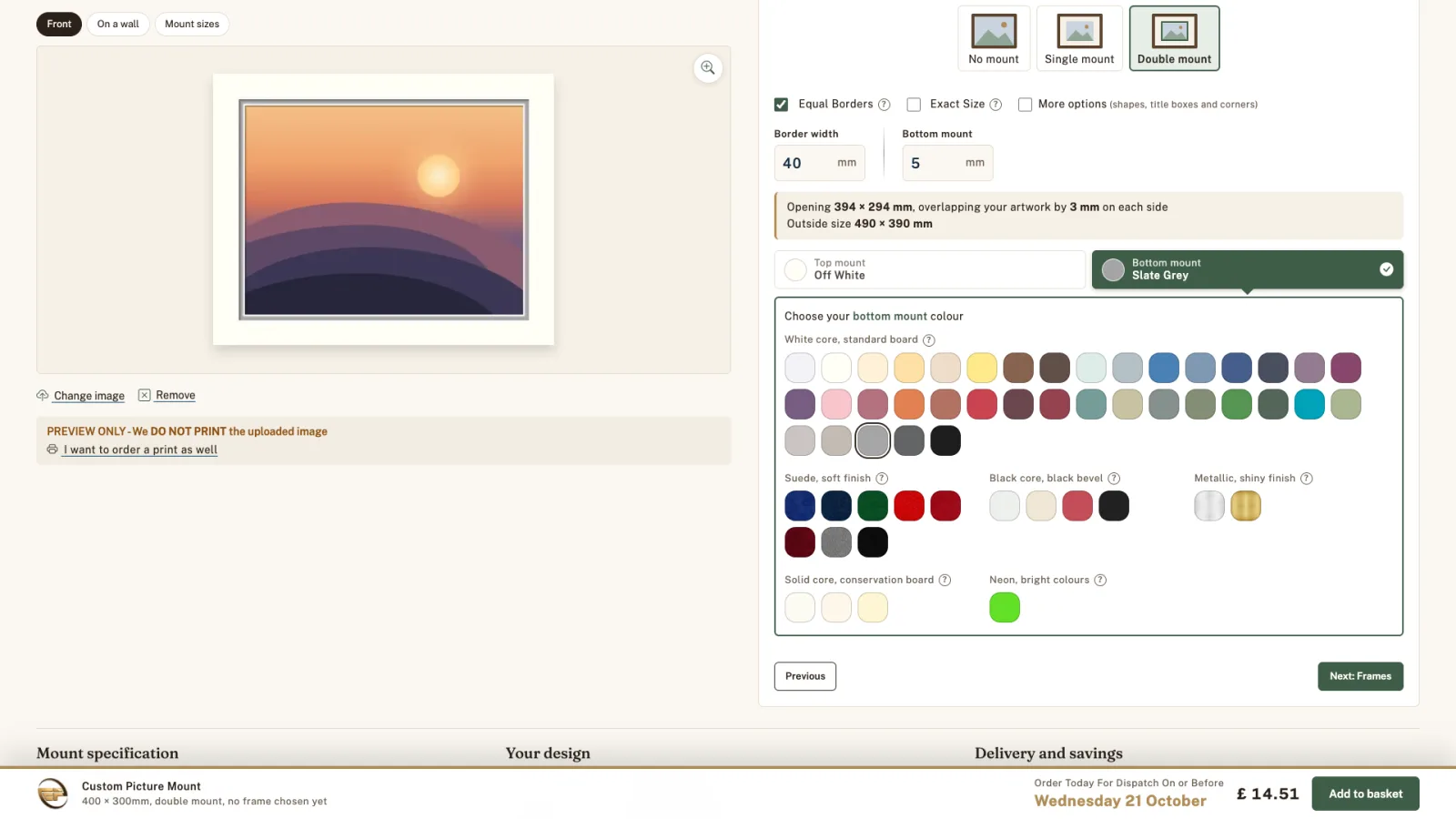Pick the silver metallic swatch
This screenshot has width=1456, height=819.
(x=1209, y=506)
